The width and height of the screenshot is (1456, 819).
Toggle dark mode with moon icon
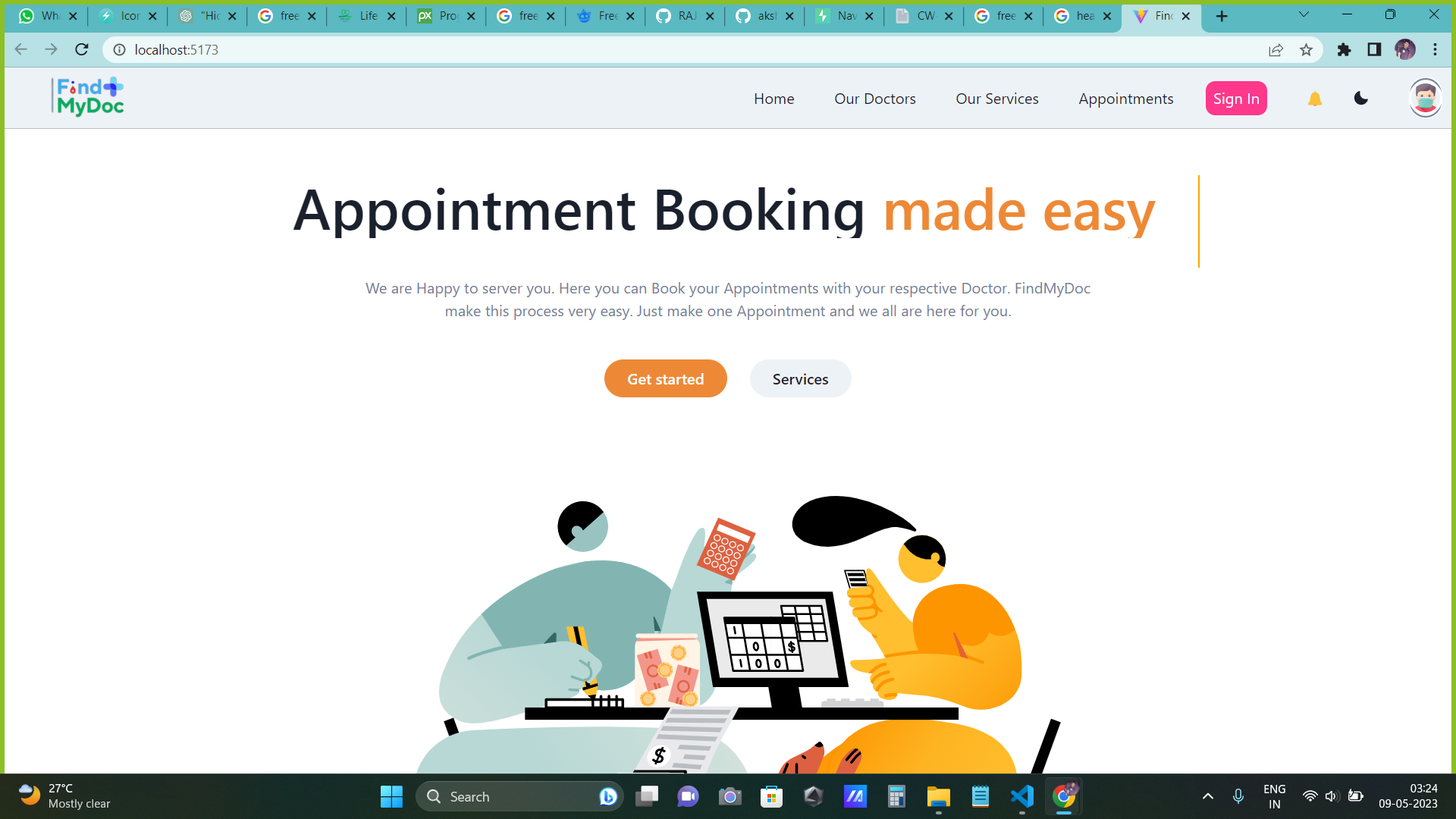(1361, 99)
